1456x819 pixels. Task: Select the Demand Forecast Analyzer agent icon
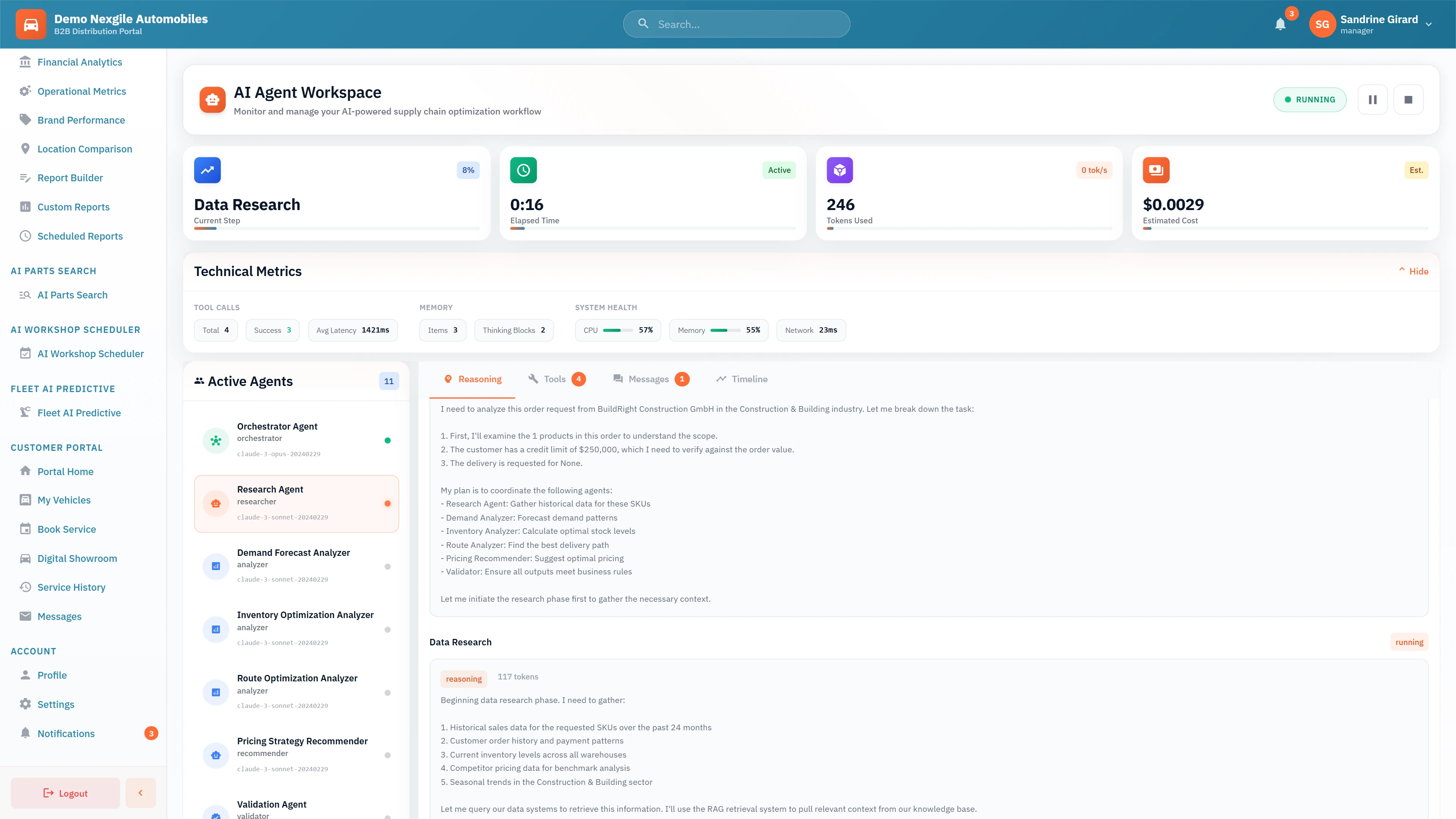coord(215,566)
